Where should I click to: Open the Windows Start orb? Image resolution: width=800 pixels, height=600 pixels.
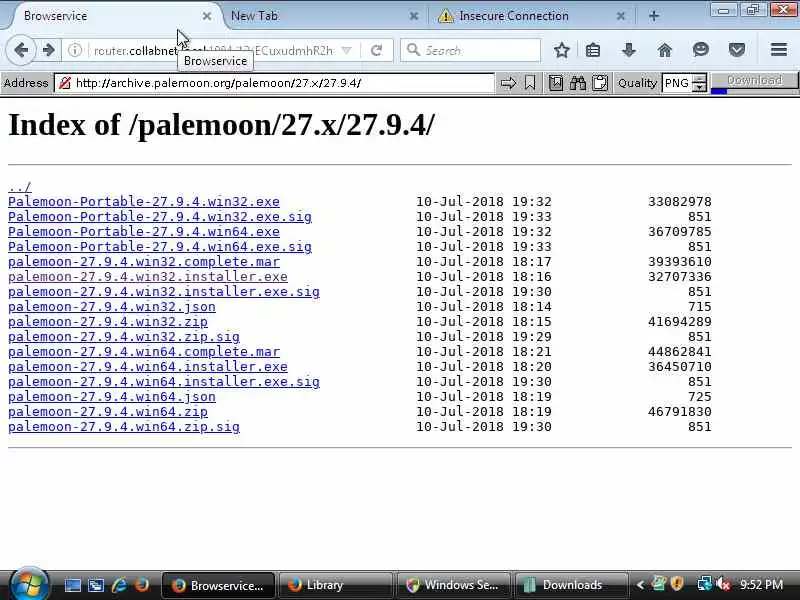(x=29, y=584)
